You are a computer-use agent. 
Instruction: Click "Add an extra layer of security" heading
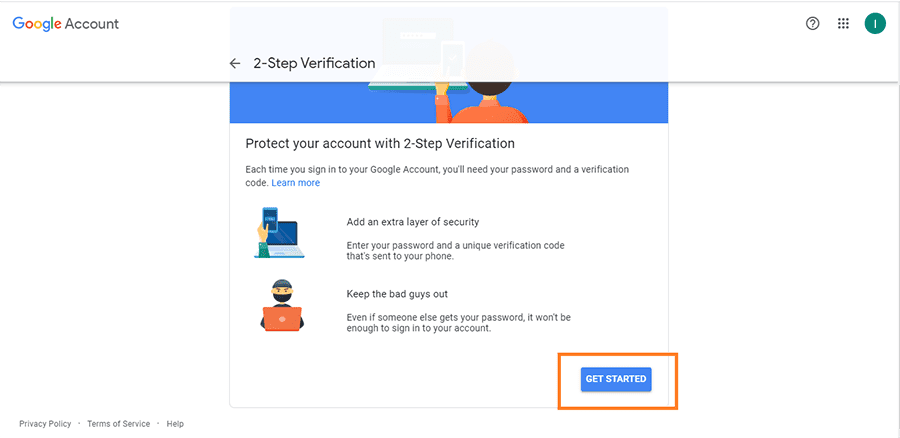point(413,222)
